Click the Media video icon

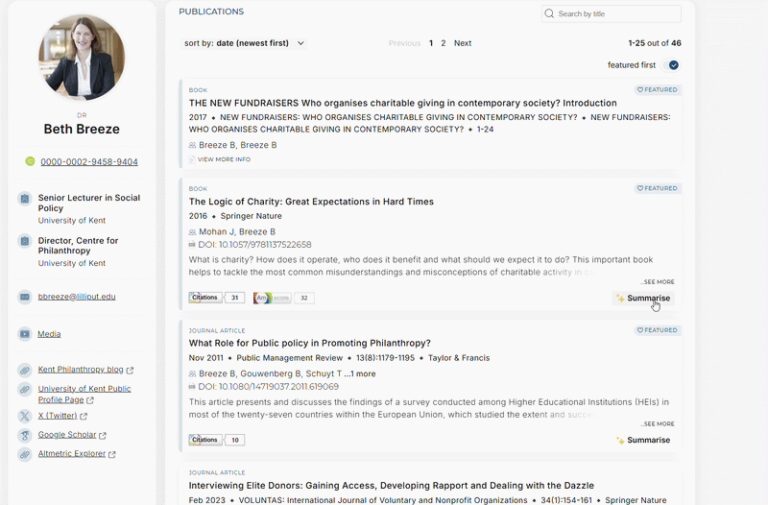(24, 334)
